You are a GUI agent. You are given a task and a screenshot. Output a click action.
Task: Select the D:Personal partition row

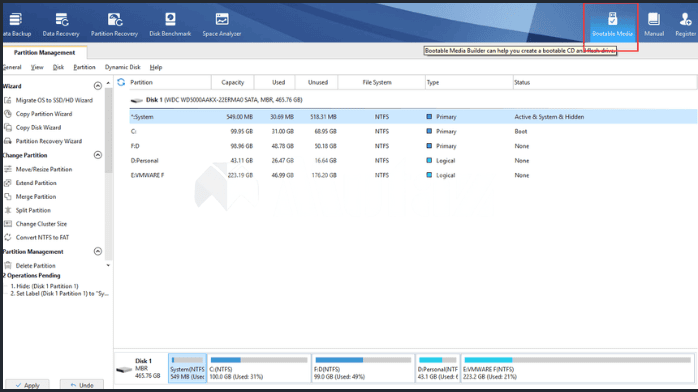tap(413, 161)
